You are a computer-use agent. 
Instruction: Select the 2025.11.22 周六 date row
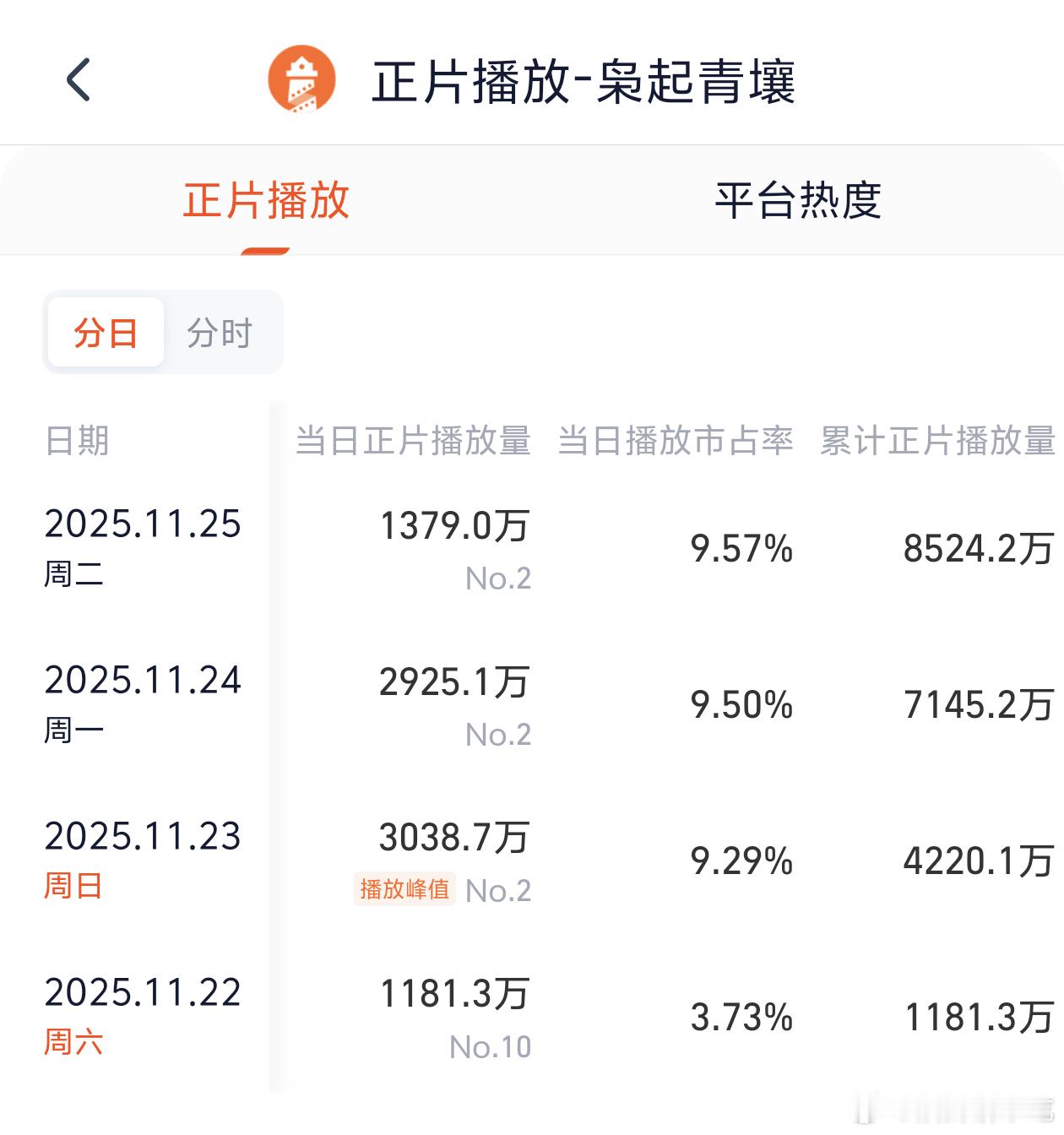point(142,1015)
